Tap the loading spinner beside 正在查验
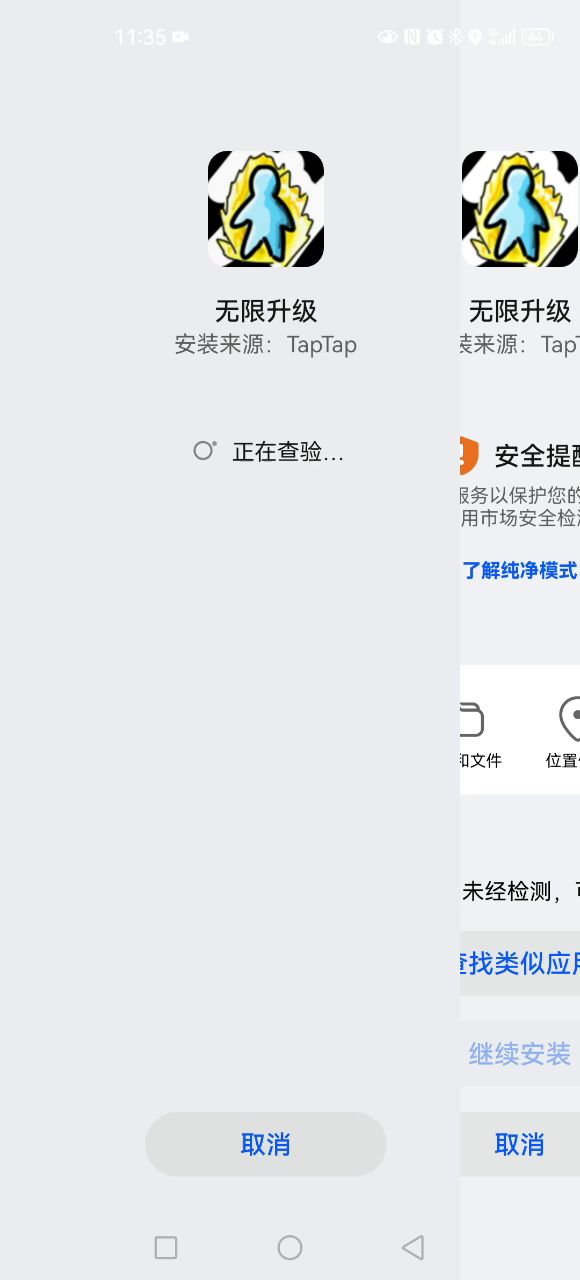The image size is (580, 1280). [205, 451]
